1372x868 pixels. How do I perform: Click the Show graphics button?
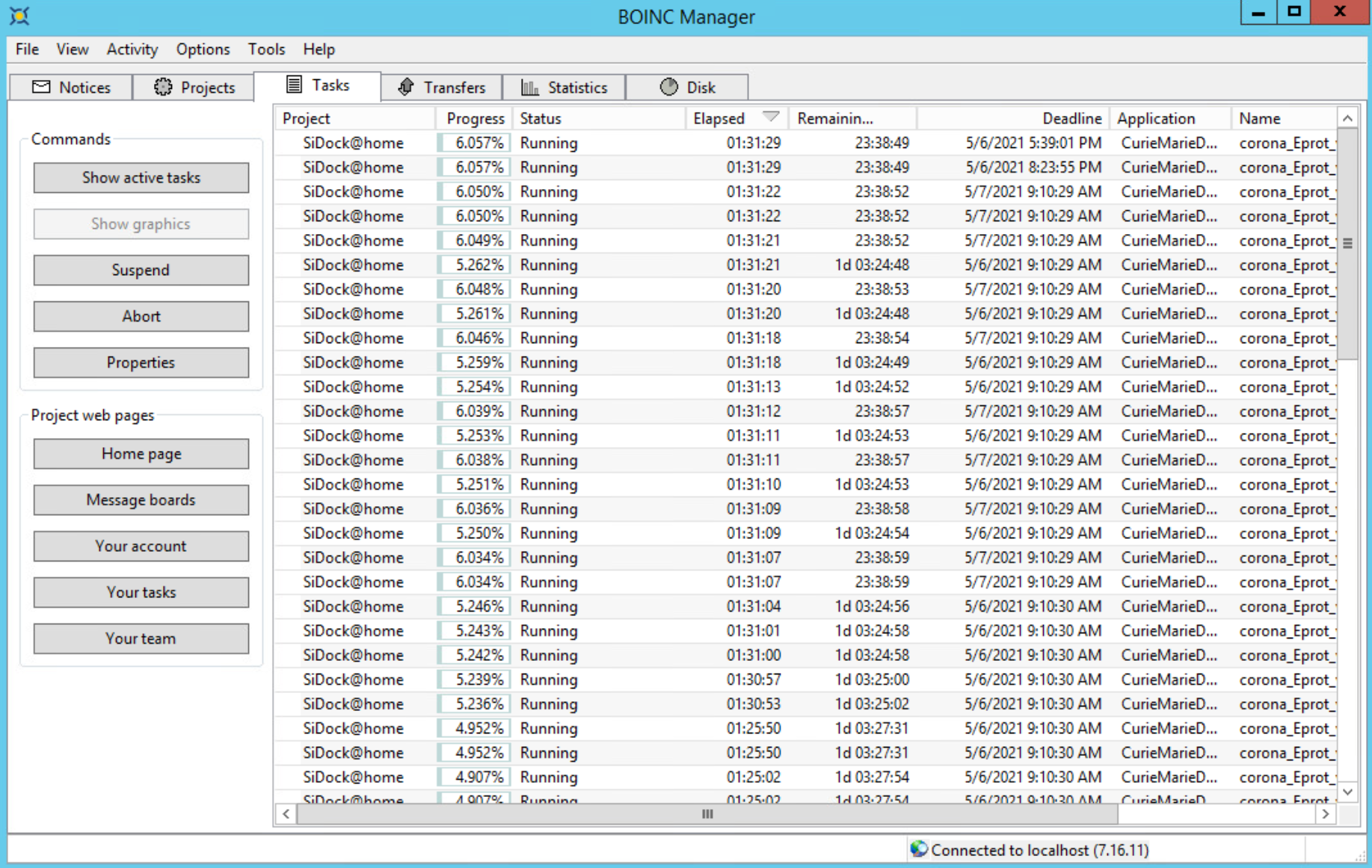[x=141, y=224]
